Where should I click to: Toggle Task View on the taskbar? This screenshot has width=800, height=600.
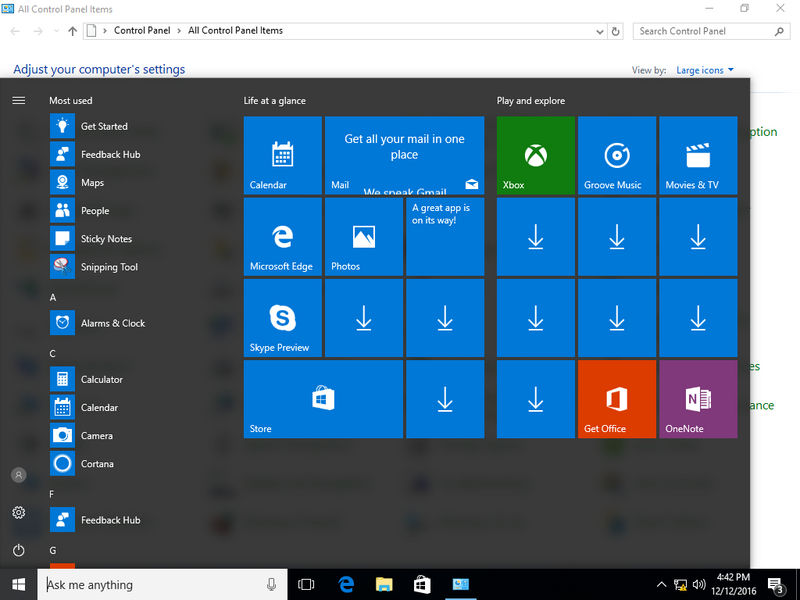[x=307, y=585]
